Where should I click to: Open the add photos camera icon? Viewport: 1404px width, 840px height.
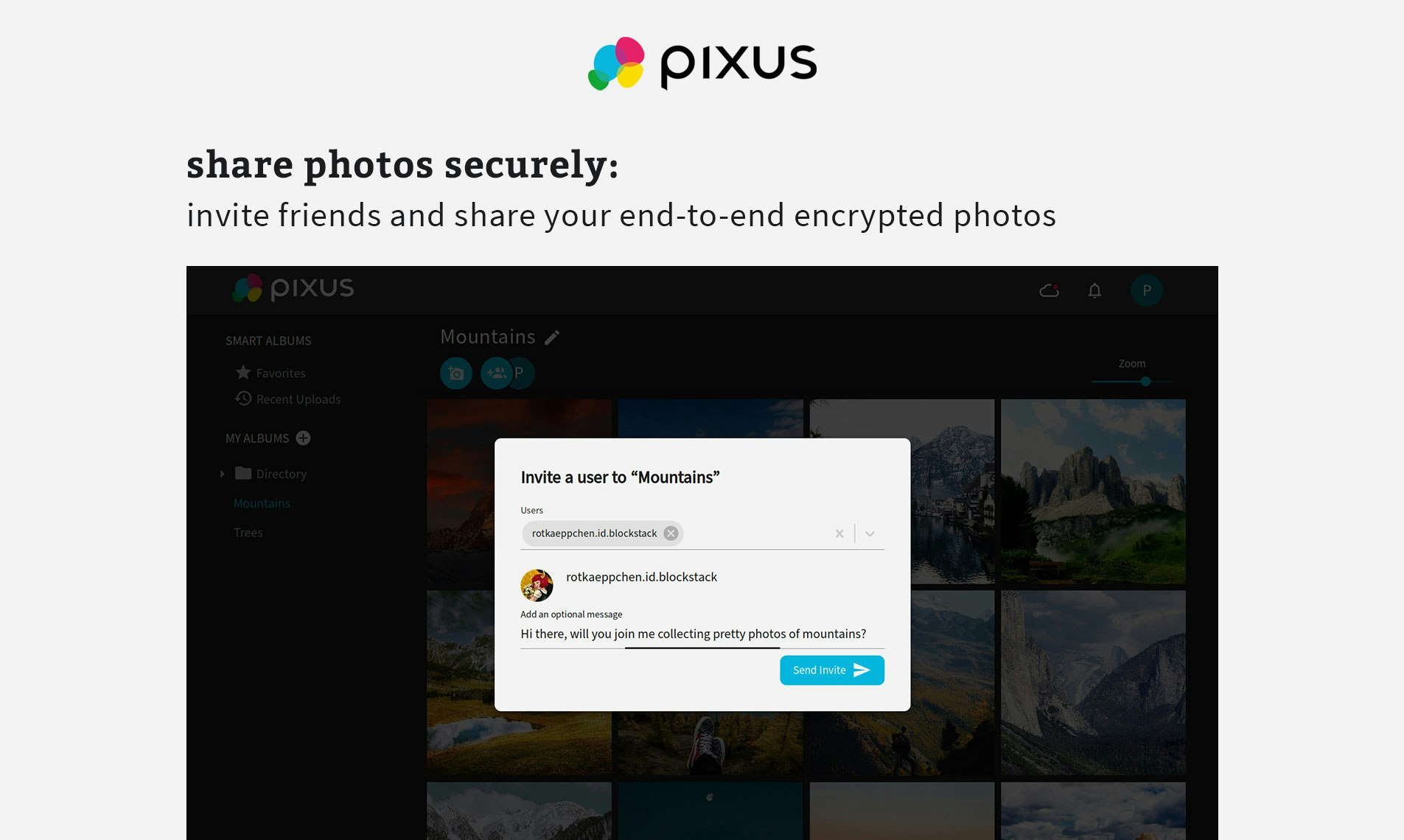pyautogui.click(x=455, y=373)
